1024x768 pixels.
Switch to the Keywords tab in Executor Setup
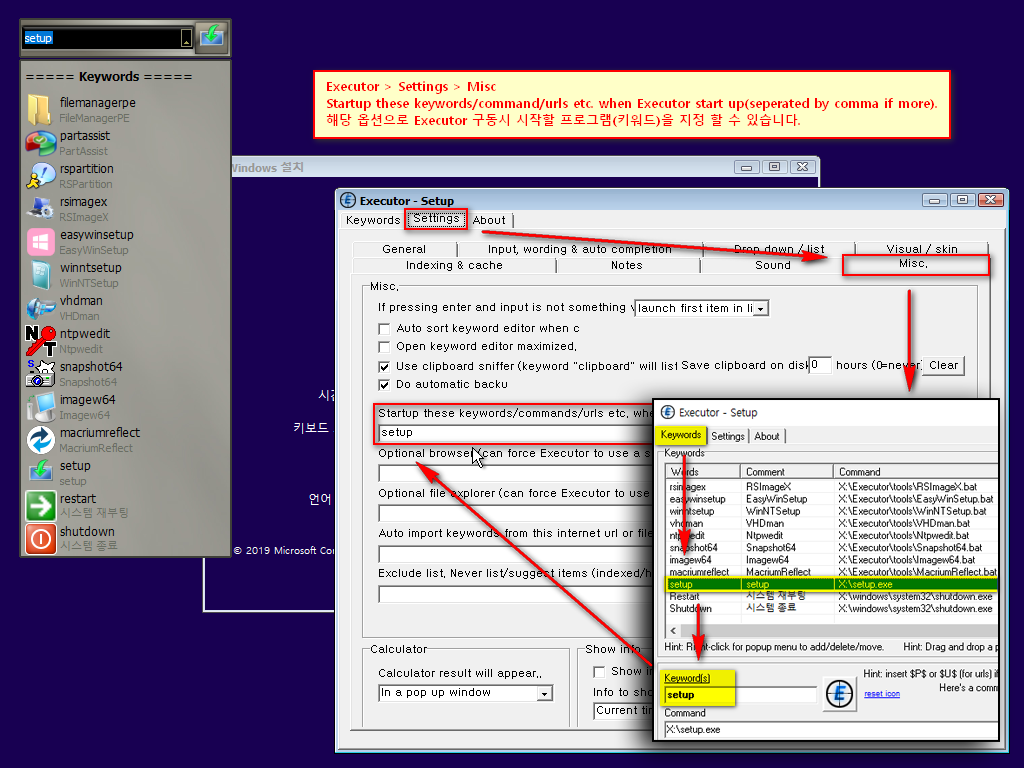[x=372, y=220]
